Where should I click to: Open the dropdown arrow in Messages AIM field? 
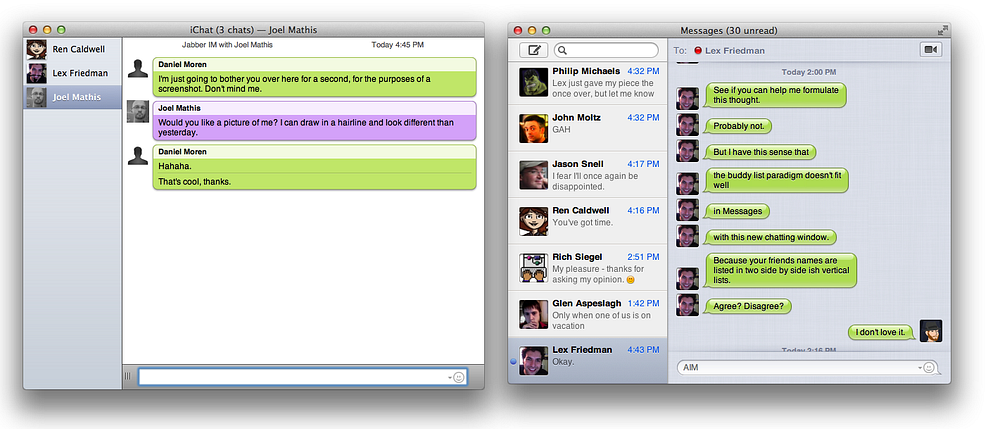click(x=920, y=368)
